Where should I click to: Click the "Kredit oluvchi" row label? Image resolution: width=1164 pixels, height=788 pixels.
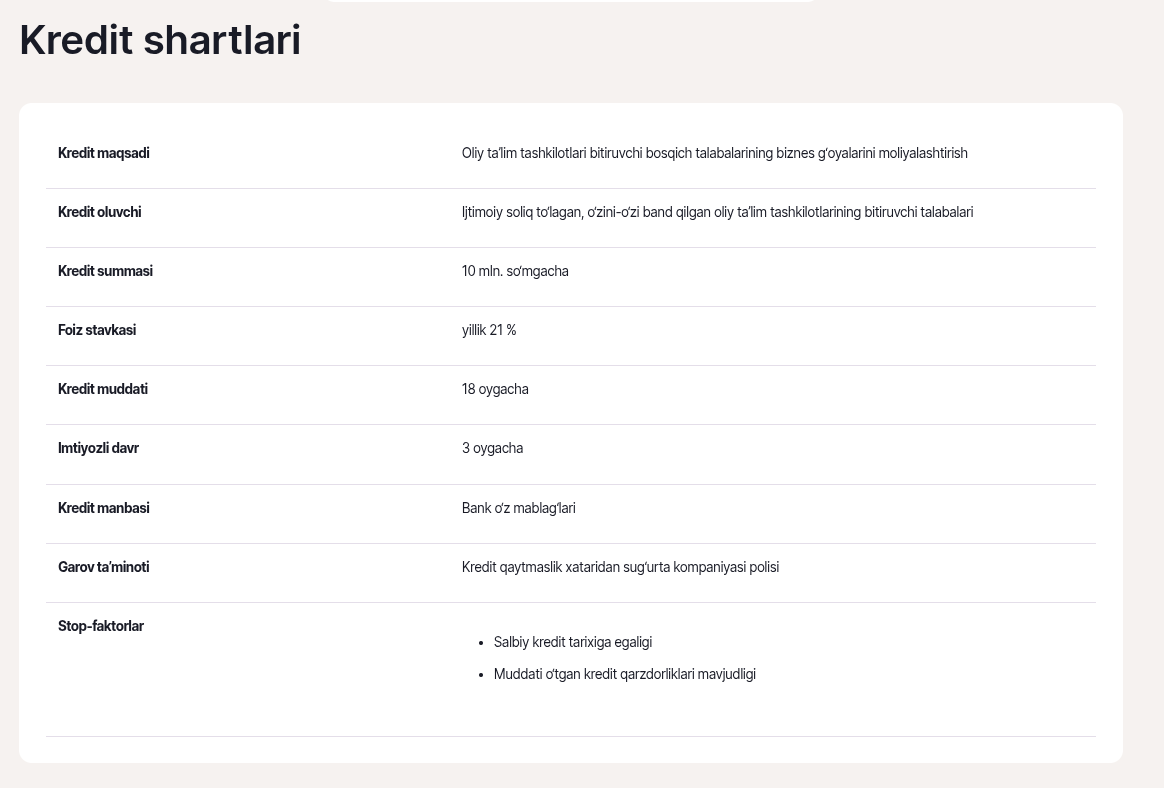[x=100, y=212]
